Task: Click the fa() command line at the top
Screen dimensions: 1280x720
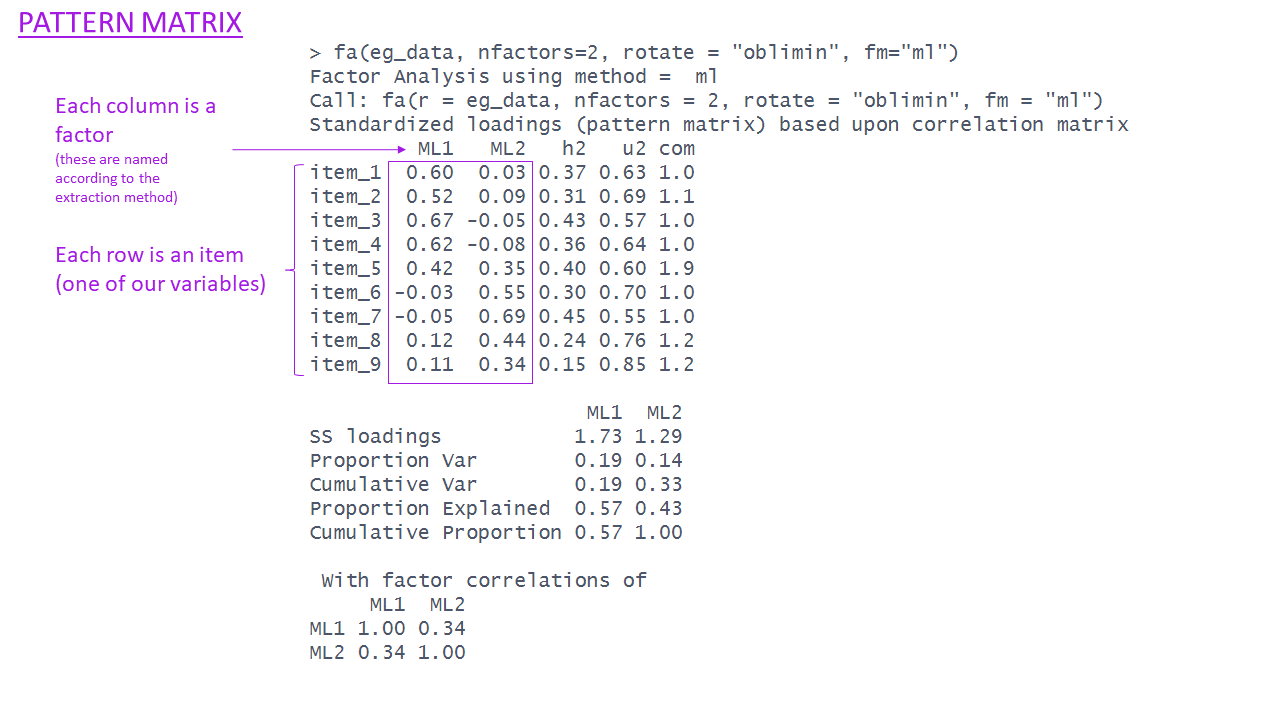Action: (634, 53)
